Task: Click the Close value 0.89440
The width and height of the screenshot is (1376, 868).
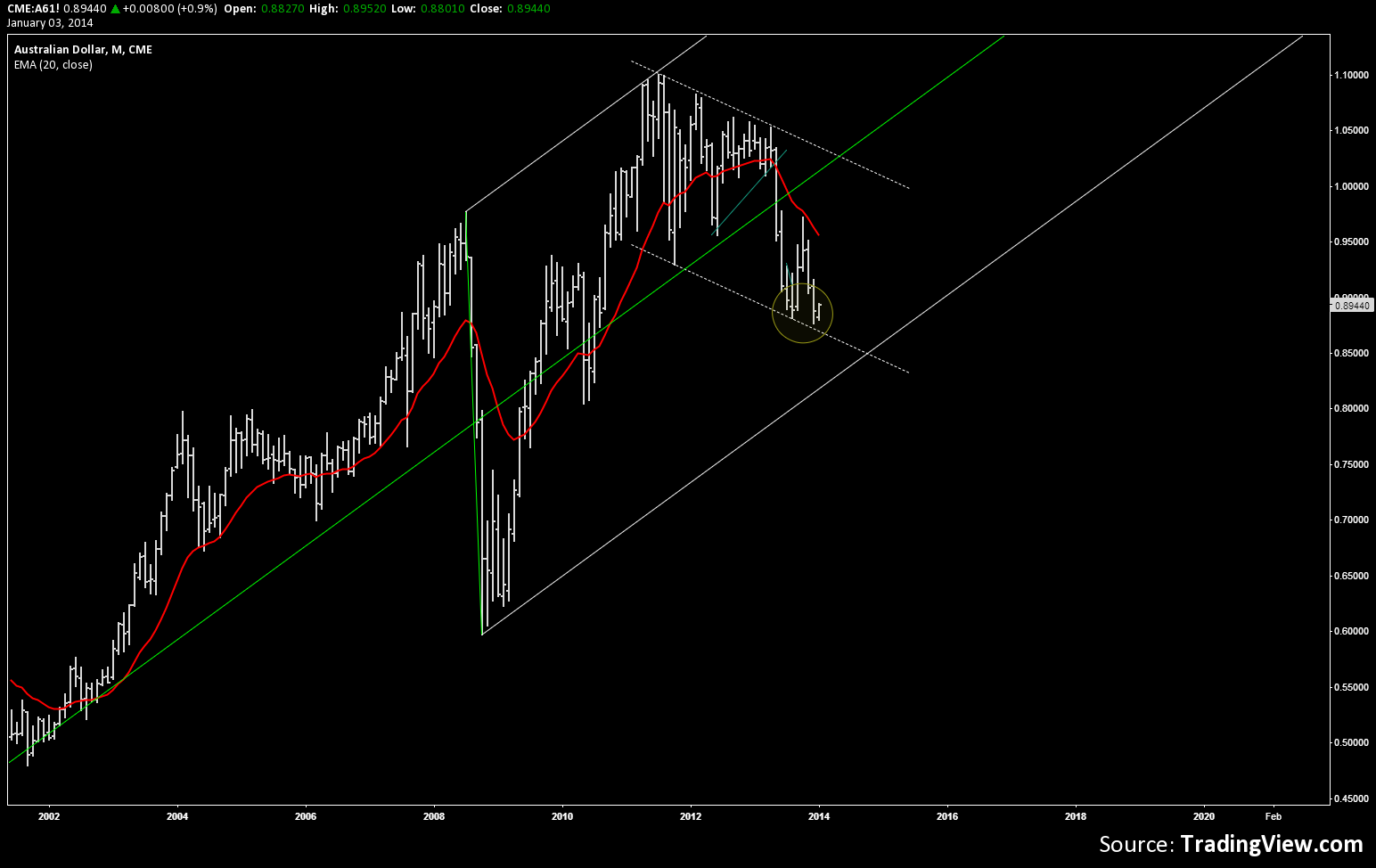Action: pos(529,8)
